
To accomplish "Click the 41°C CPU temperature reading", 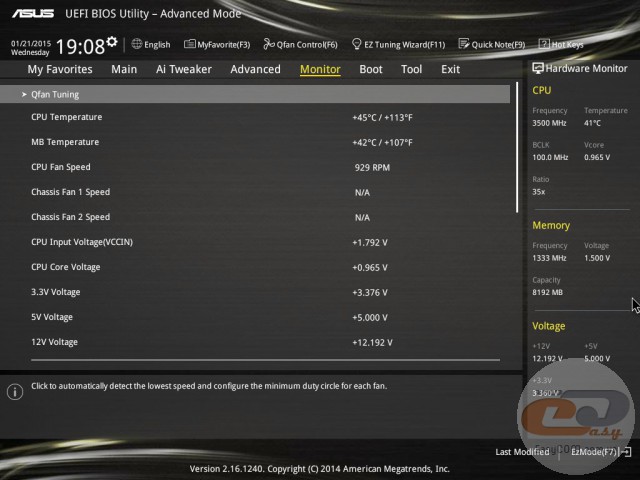I will [x=593, y=123].
